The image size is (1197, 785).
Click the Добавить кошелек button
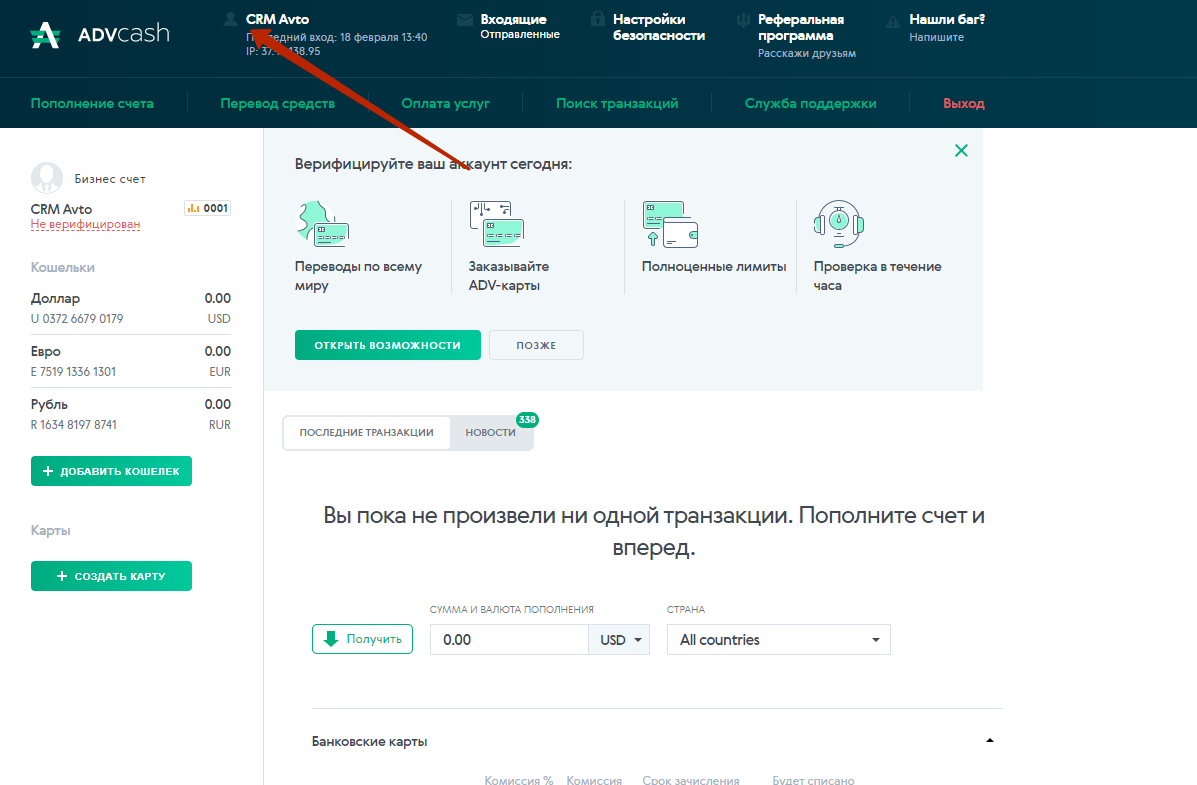pos(111,471)
